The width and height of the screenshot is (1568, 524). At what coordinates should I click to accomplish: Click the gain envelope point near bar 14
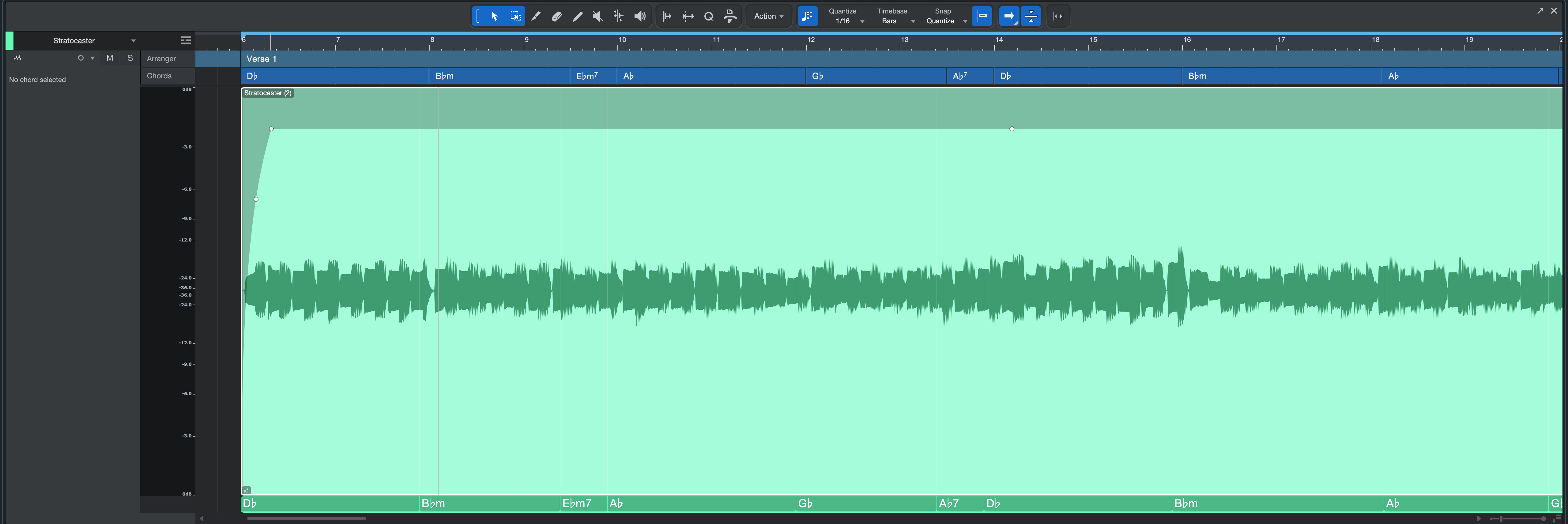pyautogui.click(x=1012, y=129)
